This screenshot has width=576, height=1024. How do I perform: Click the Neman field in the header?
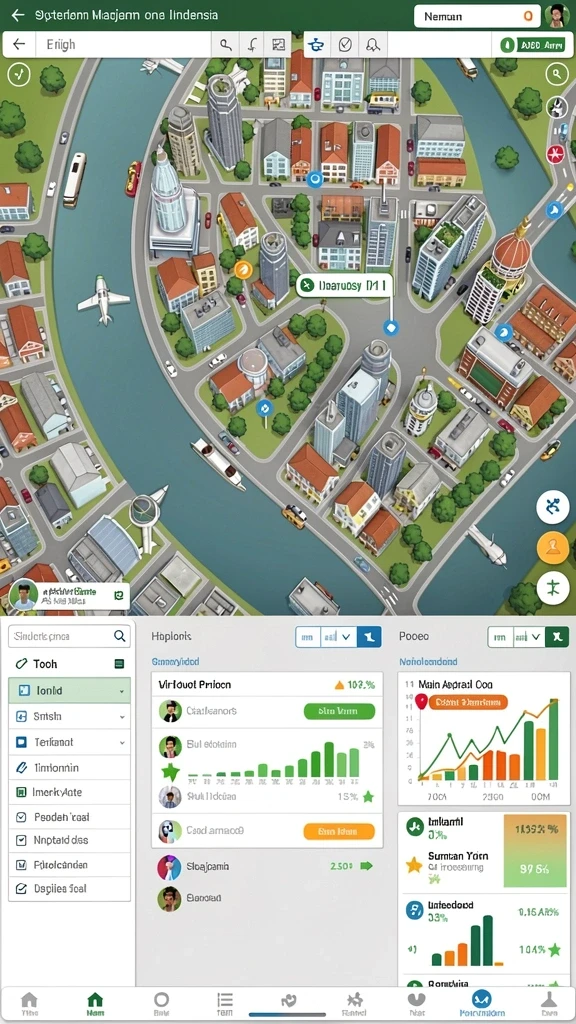coord(478,16)
